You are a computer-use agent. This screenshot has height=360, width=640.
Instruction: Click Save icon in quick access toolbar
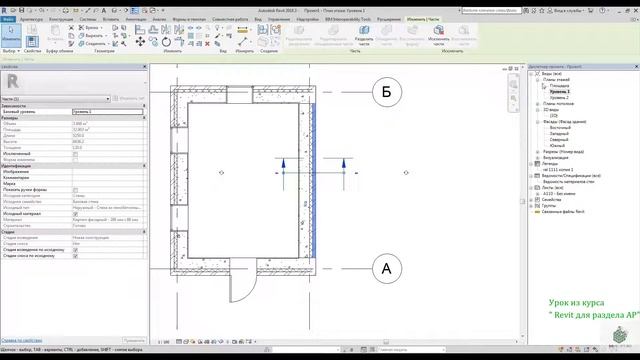point(22,11)
